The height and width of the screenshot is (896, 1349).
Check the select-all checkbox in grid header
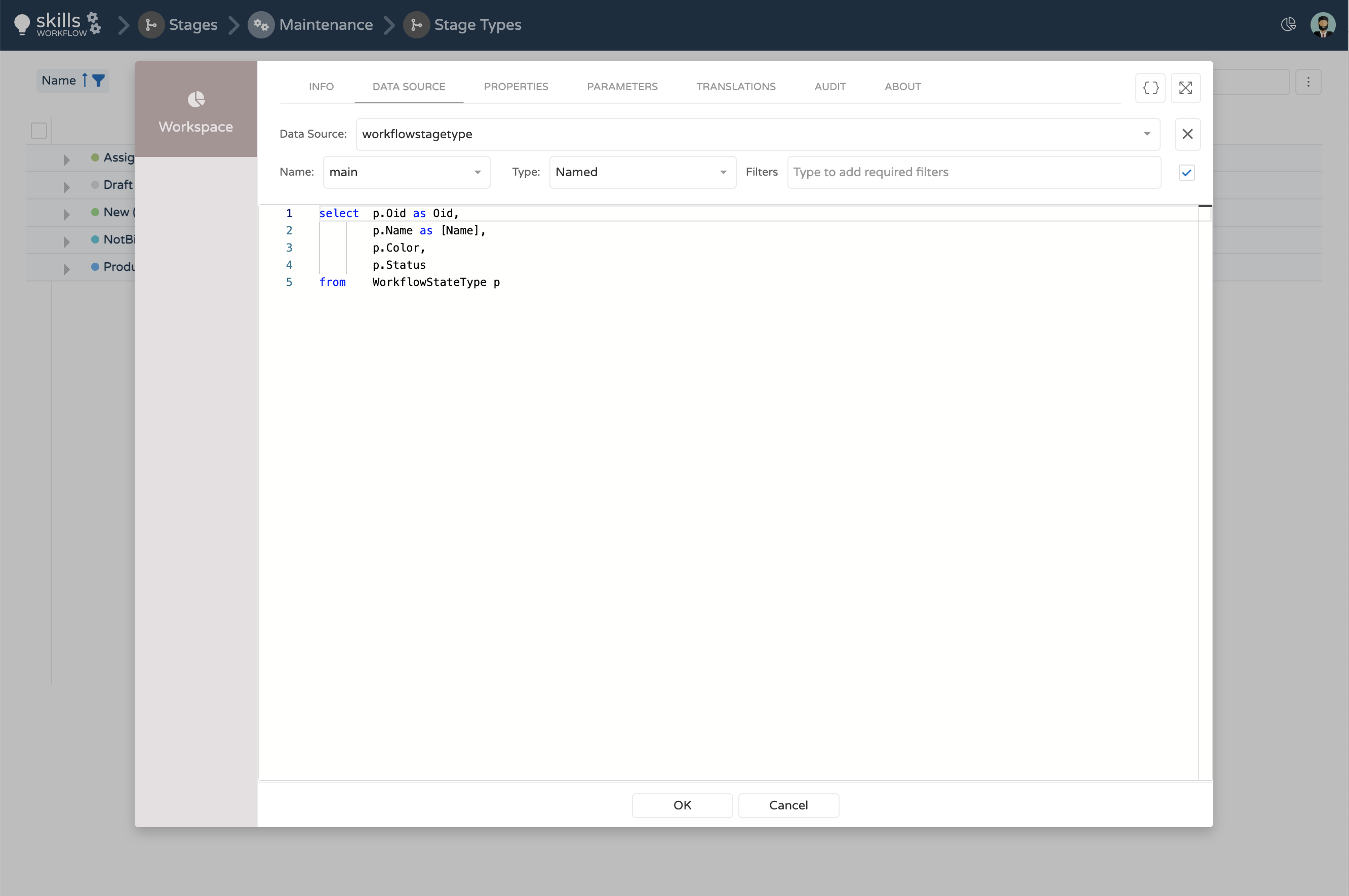click(39, 131)
